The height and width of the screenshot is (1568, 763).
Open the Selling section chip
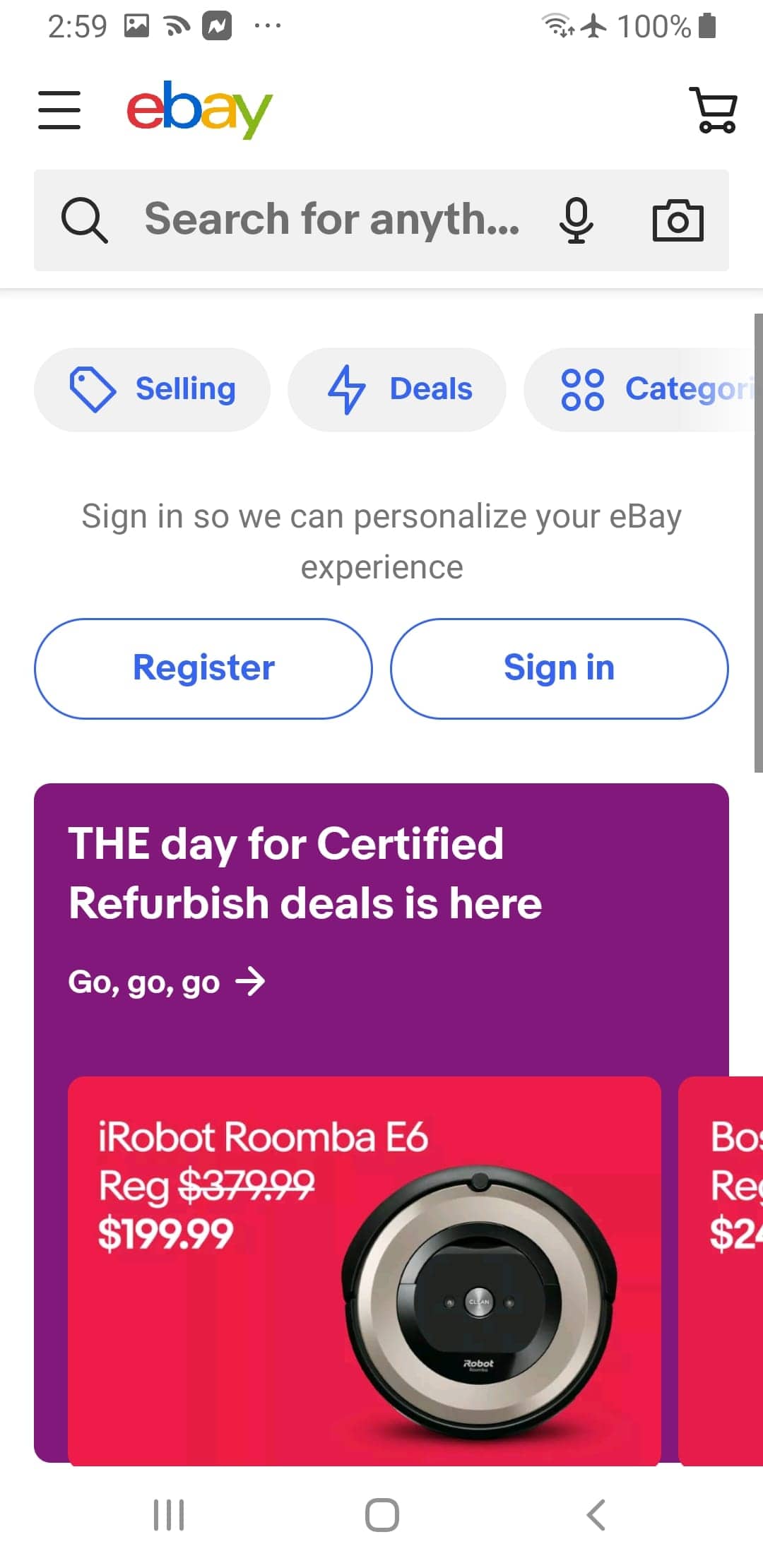tap(152, 389)
